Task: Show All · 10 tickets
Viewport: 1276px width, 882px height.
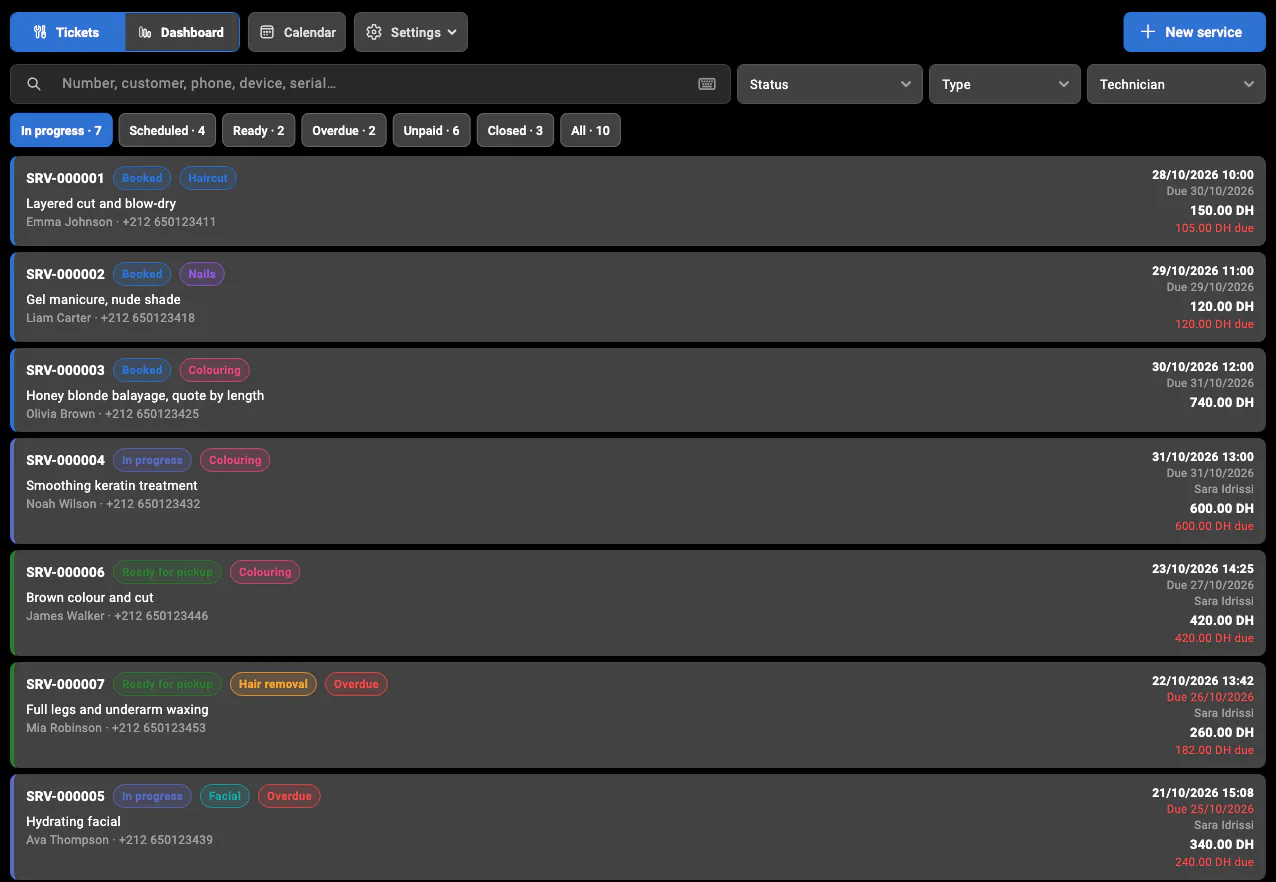Action: (591, 130)
